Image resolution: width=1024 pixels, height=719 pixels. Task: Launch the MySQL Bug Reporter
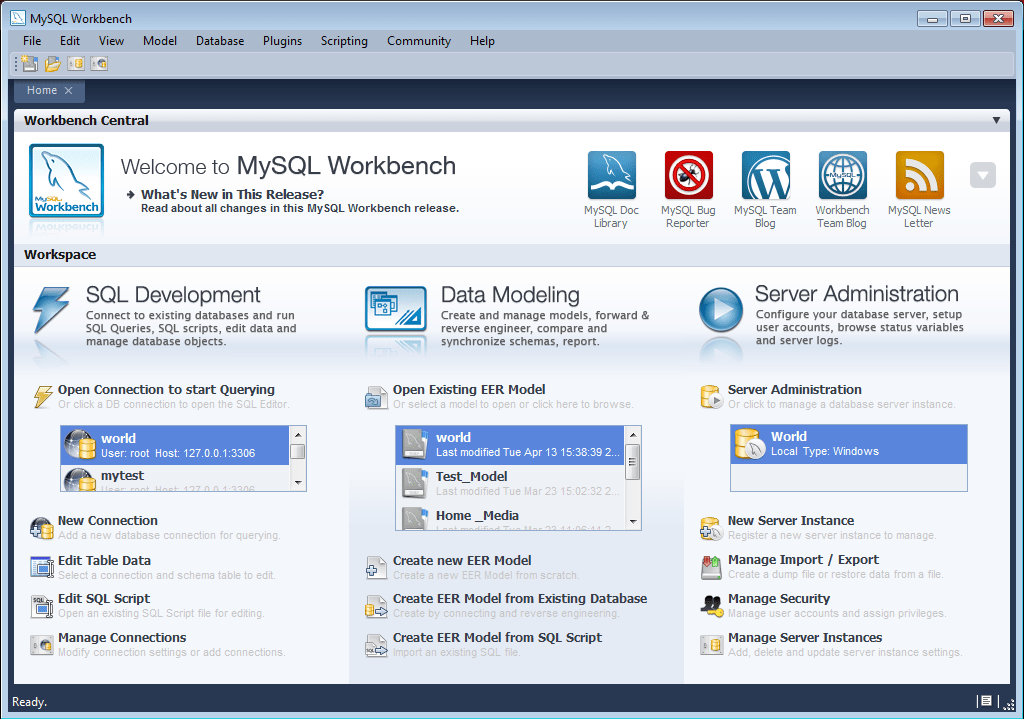tap(688, 175)
